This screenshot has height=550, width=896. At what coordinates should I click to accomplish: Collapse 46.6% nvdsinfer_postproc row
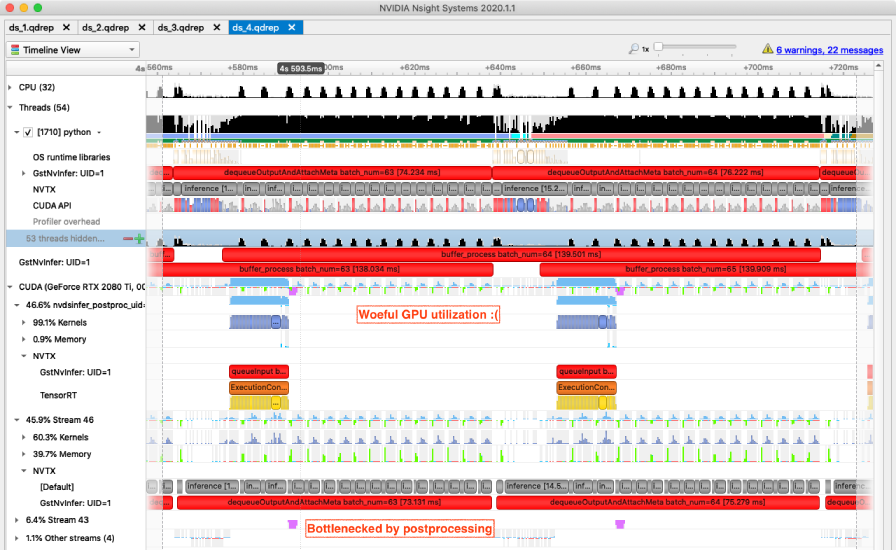pos(17,305)
